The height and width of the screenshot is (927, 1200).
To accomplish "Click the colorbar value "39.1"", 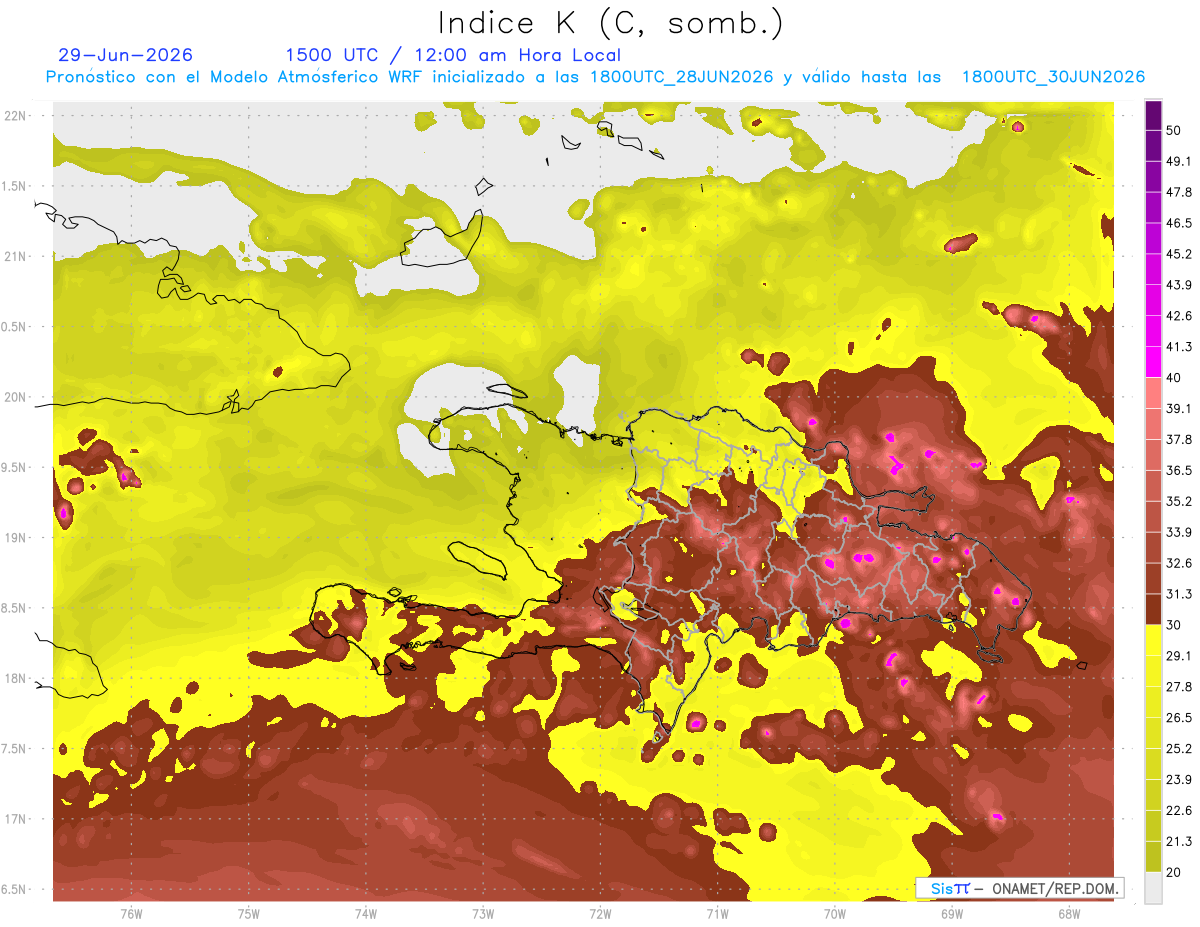I will point(1178,409).
